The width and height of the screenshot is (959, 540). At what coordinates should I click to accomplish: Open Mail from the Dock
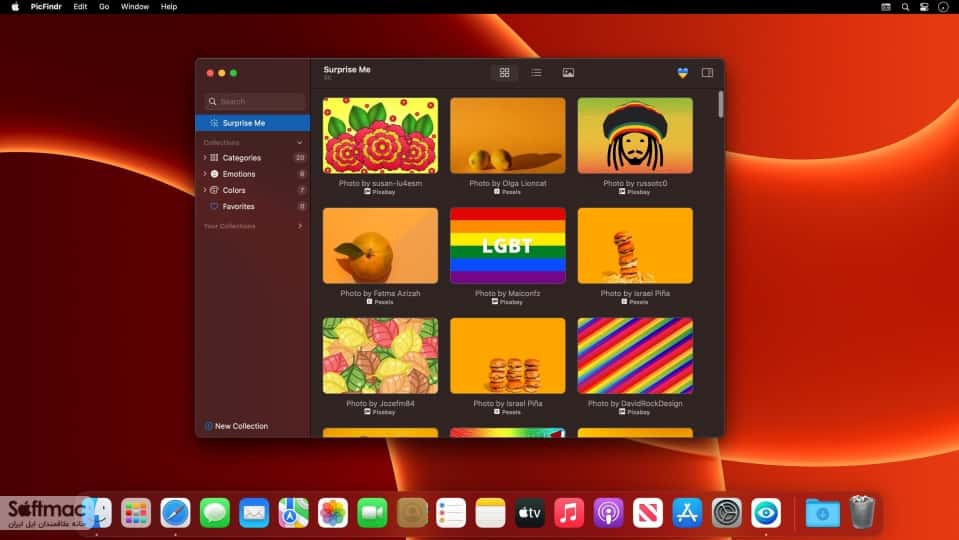(x=254, y=513)
